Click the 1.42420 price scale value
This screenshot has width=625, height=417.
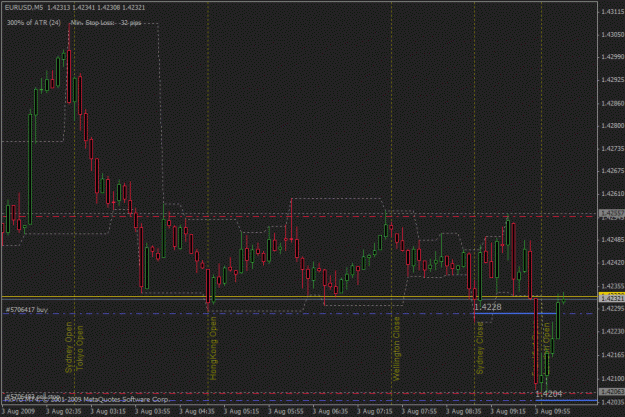pyautogui.click(x=613, y=262)
